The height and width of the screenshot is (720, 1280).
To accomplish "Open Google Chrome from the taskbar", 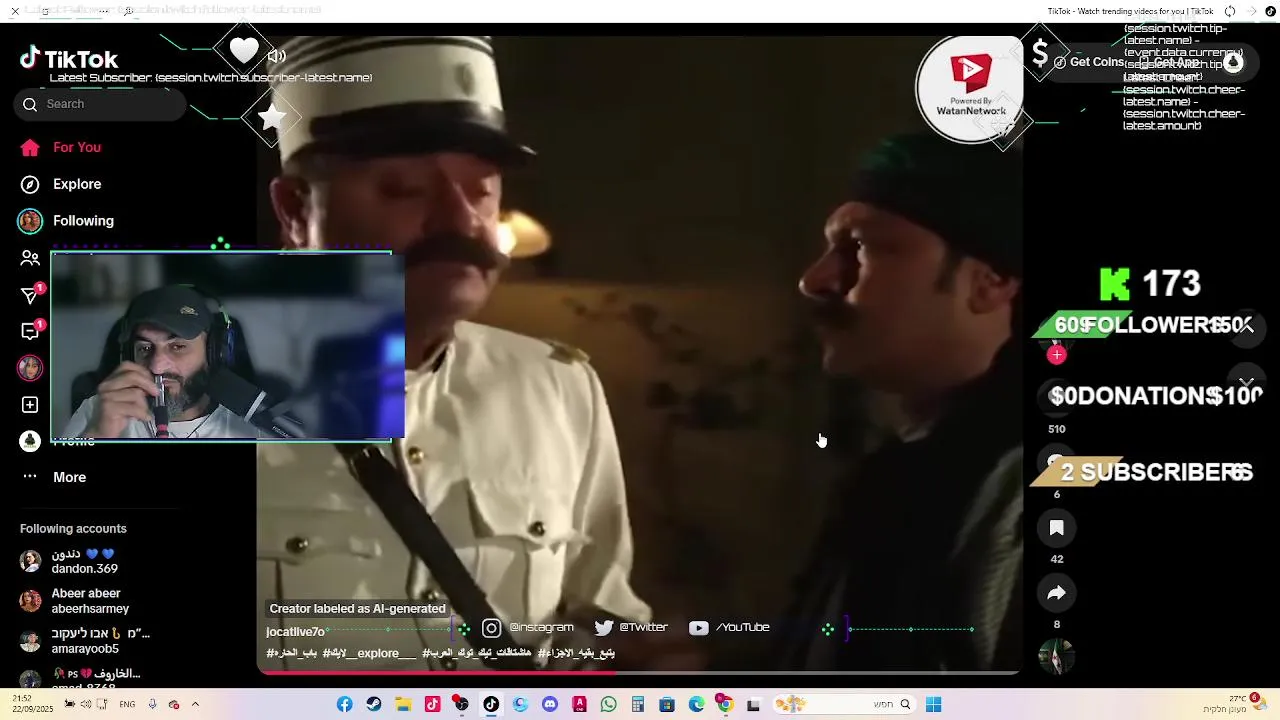I will coord(726,705).
